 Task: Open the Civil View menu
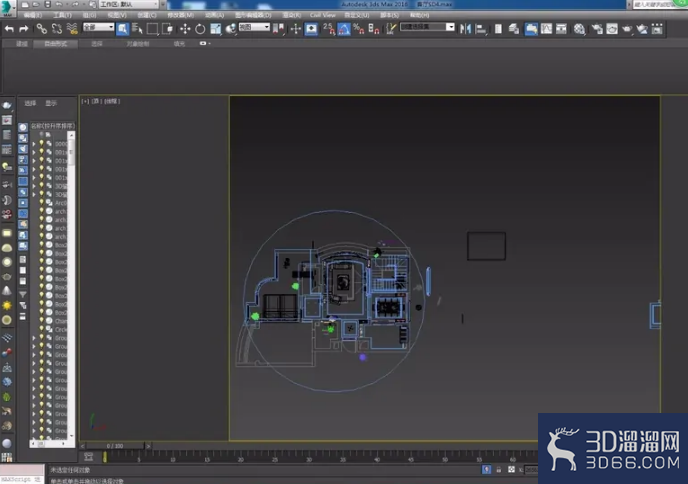[322, 15]
